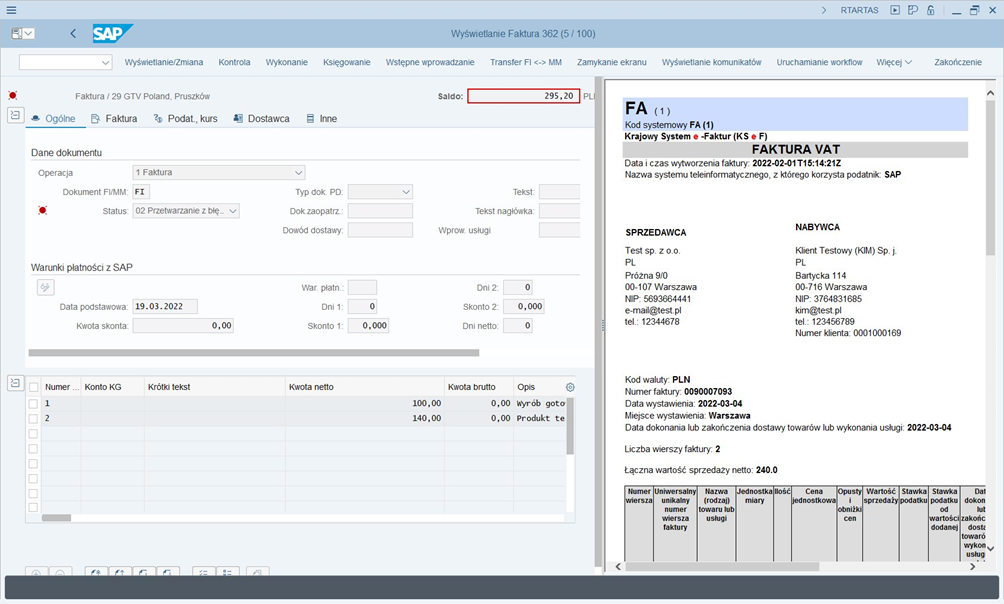The height and width of the screenshot is (604, 1004).
Task: Click the play session icon near RTARTAS
Action: pos(896,10)
